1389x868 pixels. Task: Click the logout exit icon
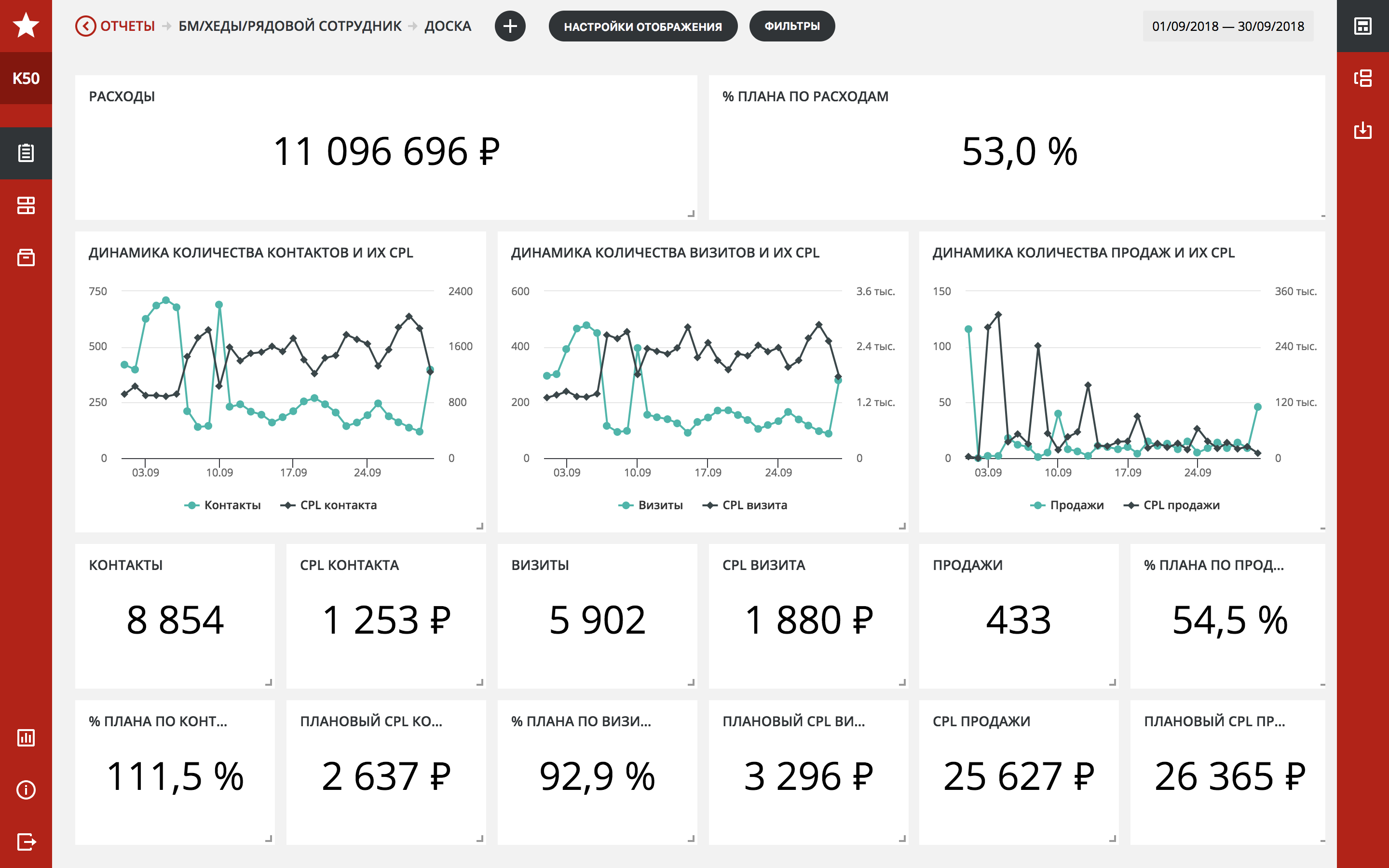coord(26,841)
